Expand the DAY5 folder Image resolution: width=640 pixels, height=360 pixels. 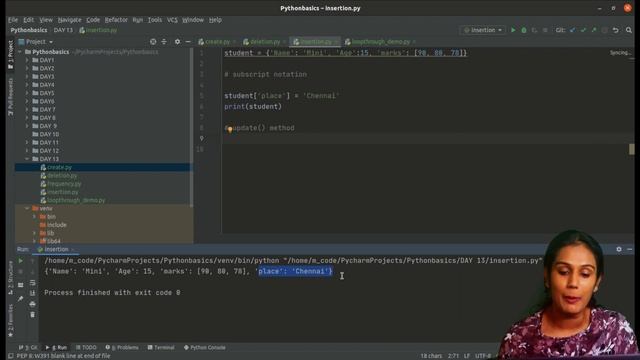pos(27,93)
